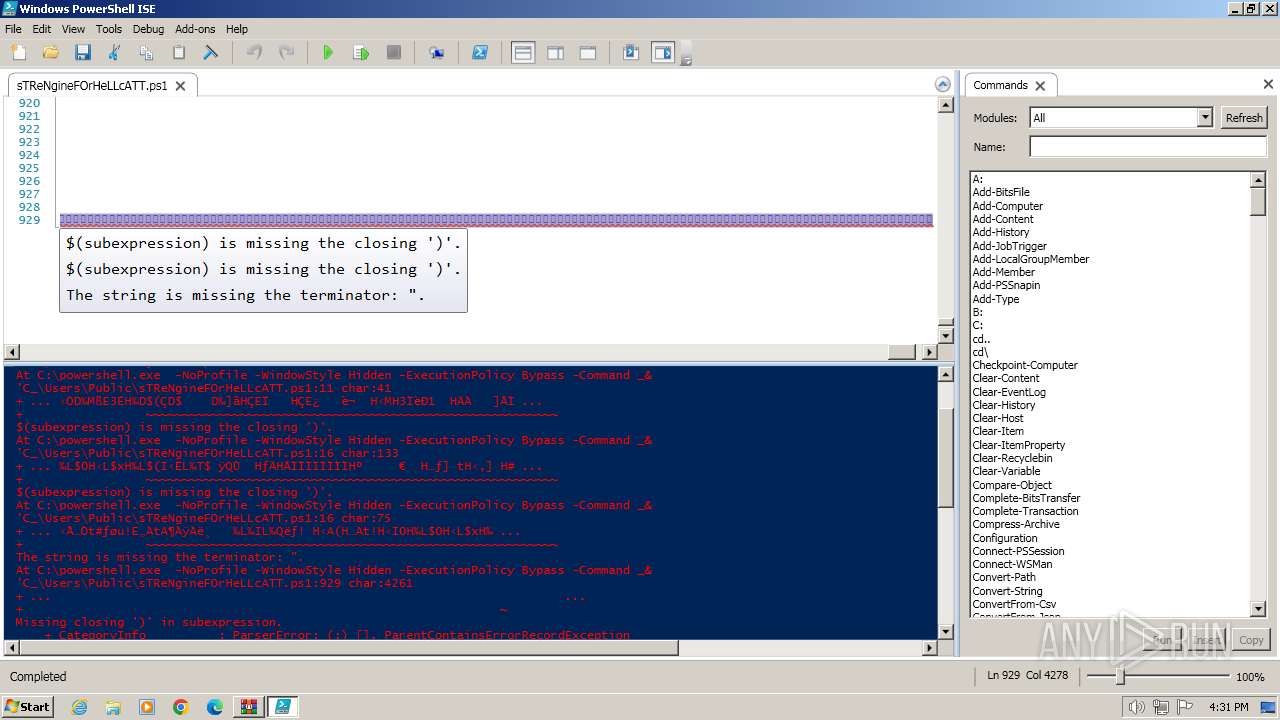
Task: Refresh the commands list
Action: [1244, 118]
